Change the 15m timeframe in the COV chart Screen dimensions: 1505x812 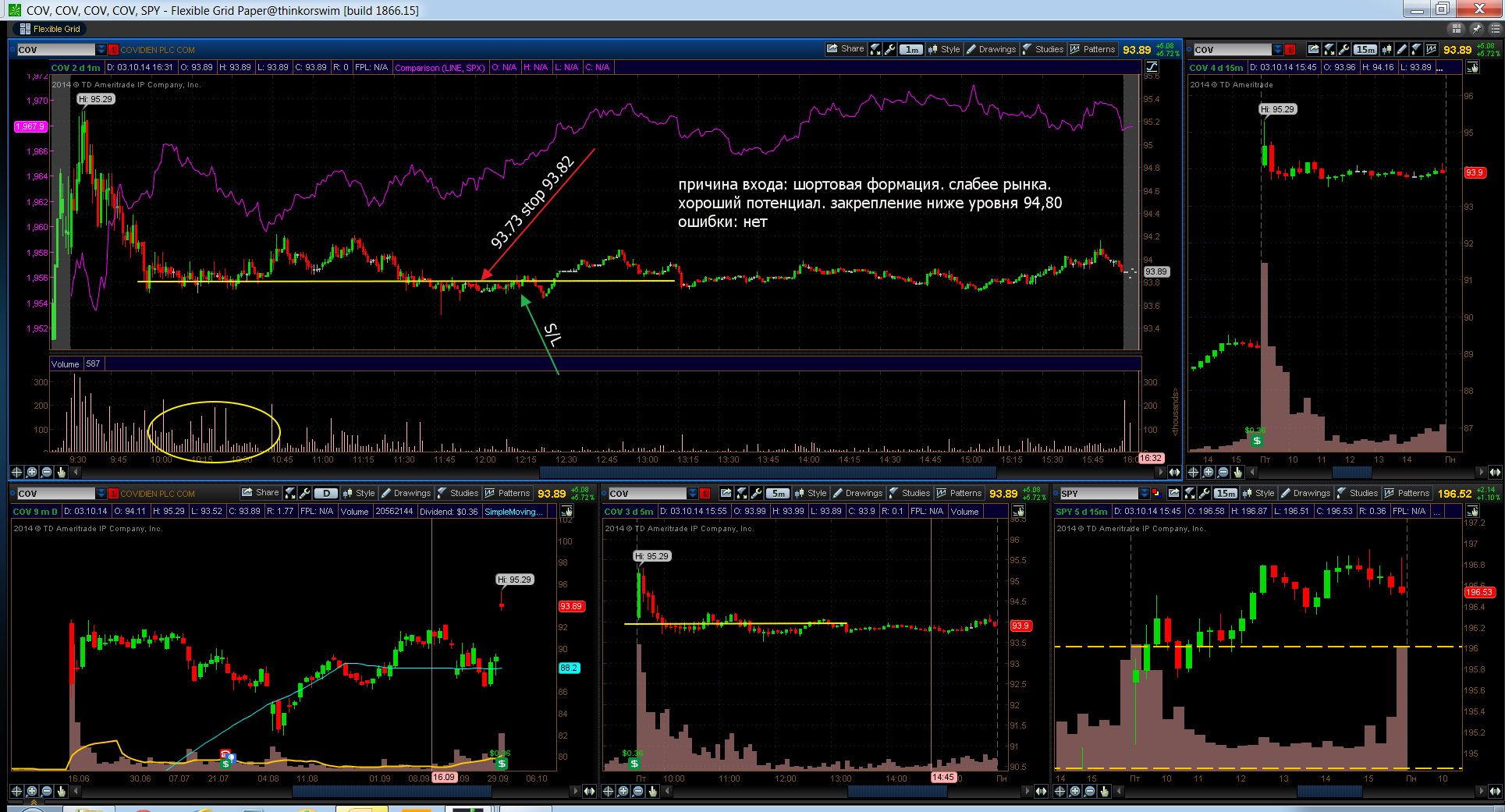(1365, 49)
